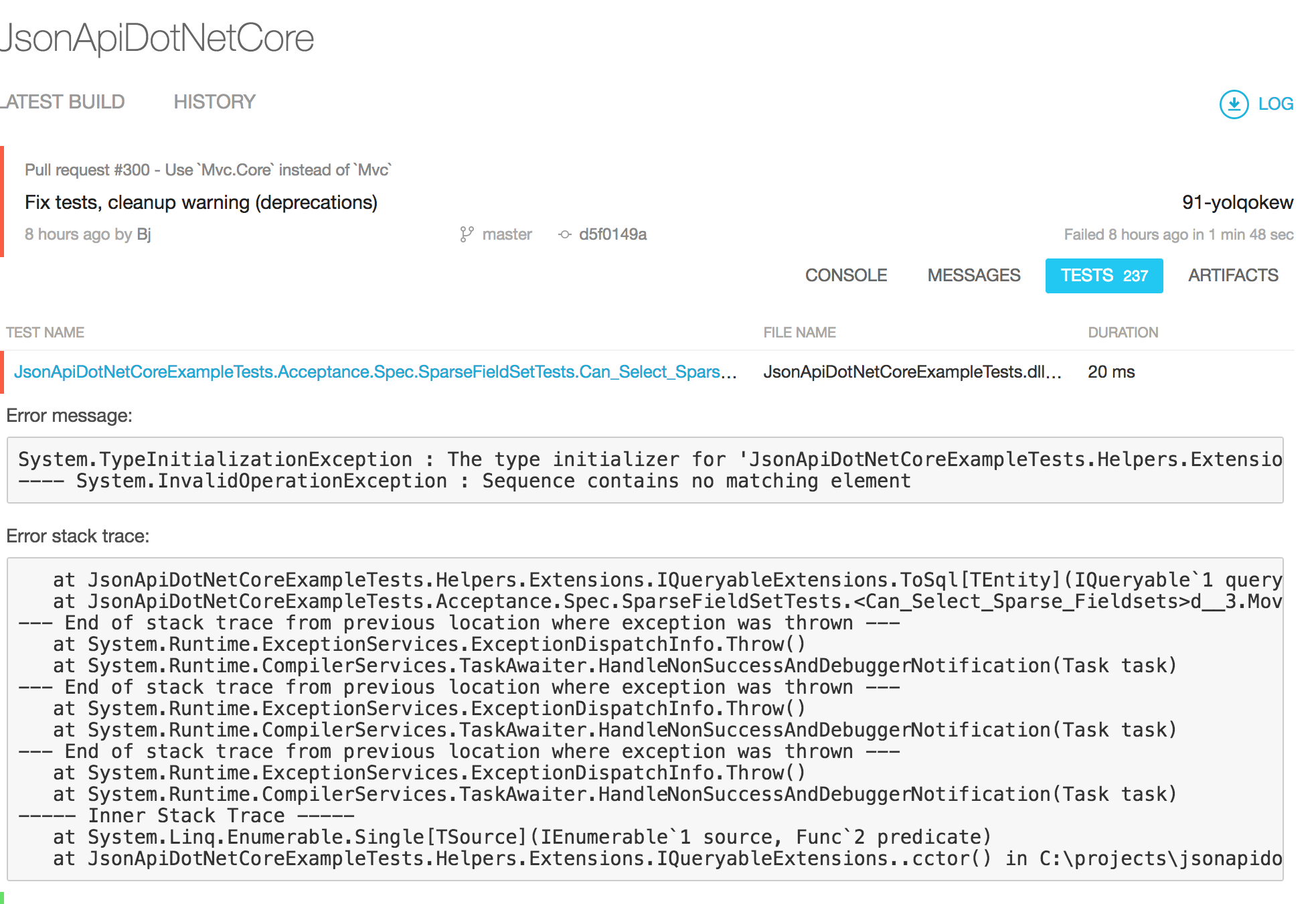Open the MESSAGES tab
Screen dimensions: 1316x904
tap(974, 275)
